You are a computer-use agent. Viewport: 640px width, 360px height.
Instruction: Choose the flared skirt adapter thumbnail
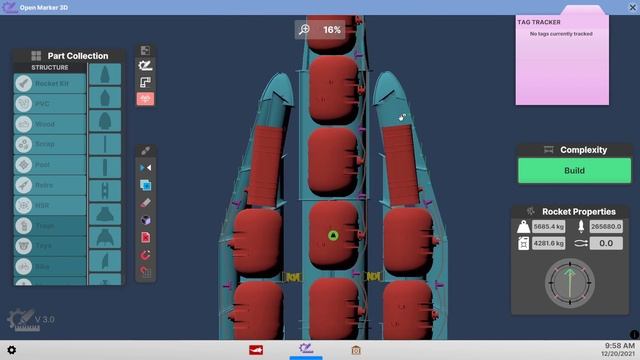[105, 214]
